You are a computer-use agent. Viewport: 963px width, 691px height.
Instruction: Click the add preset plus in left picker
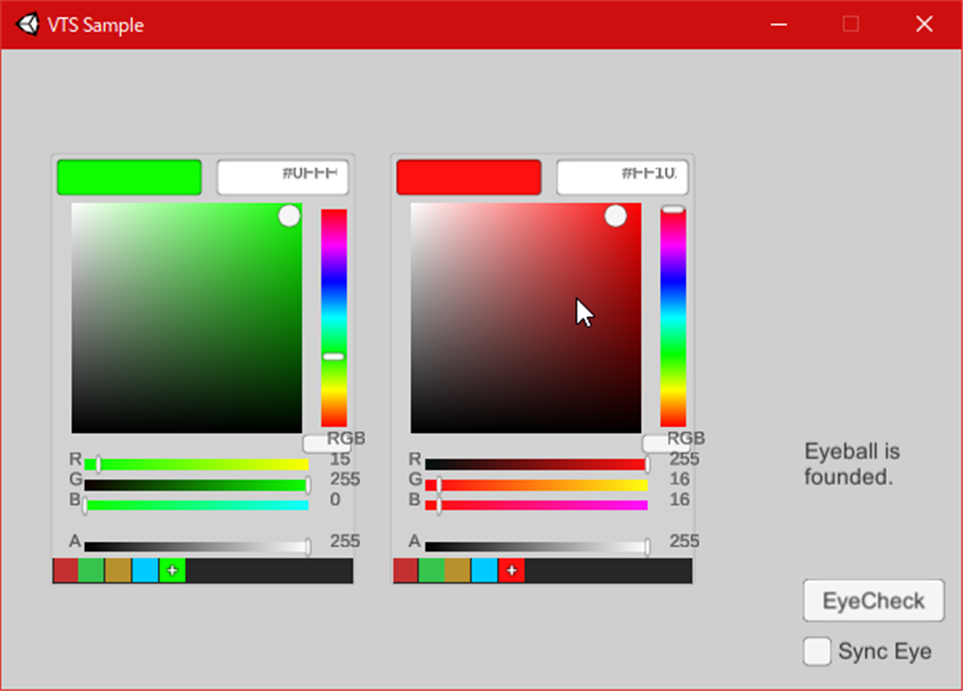point(173,571)
